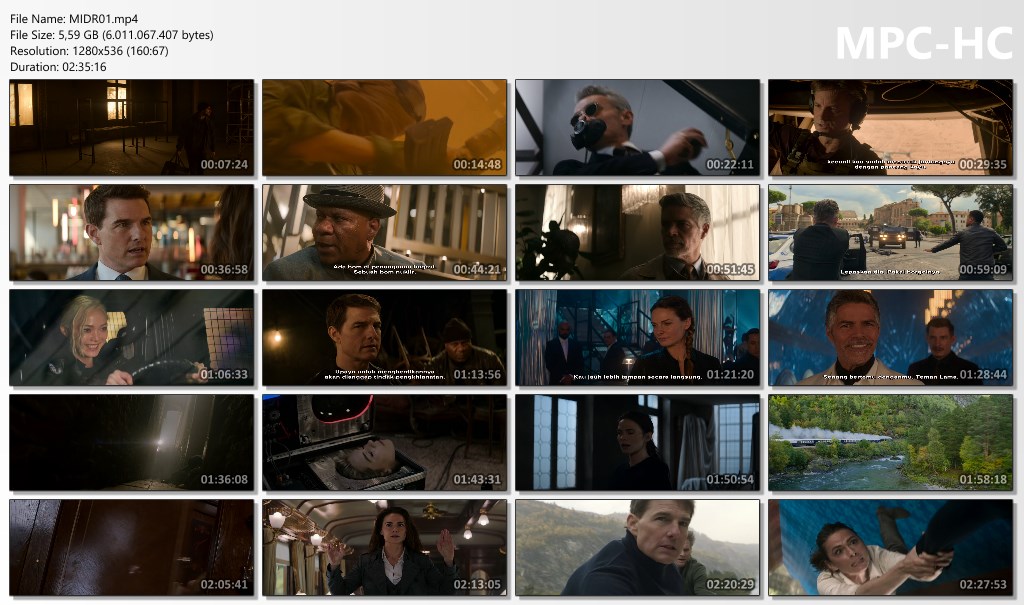
Task: Click the File Size 5,59 GB line
Action: point(112,35)
